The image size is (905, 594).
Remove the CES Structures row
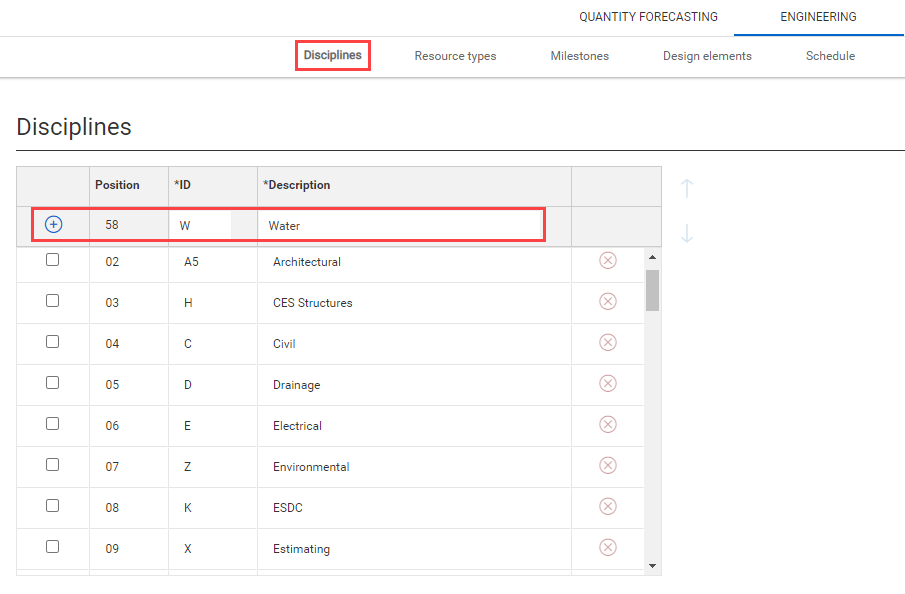click(x=608, y=301)
